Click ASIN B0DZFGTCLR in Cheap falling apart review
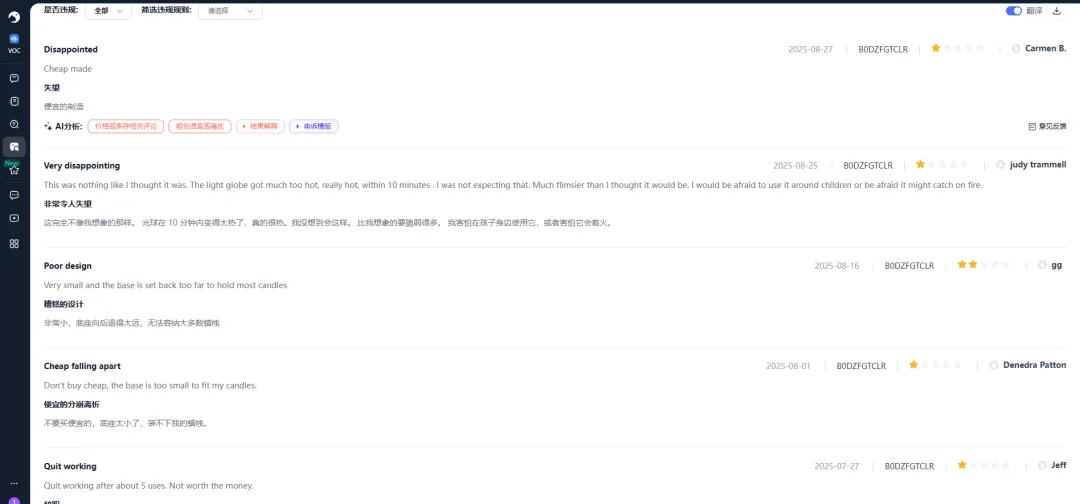The image size is (1080, 504). [x=861, y=366]
